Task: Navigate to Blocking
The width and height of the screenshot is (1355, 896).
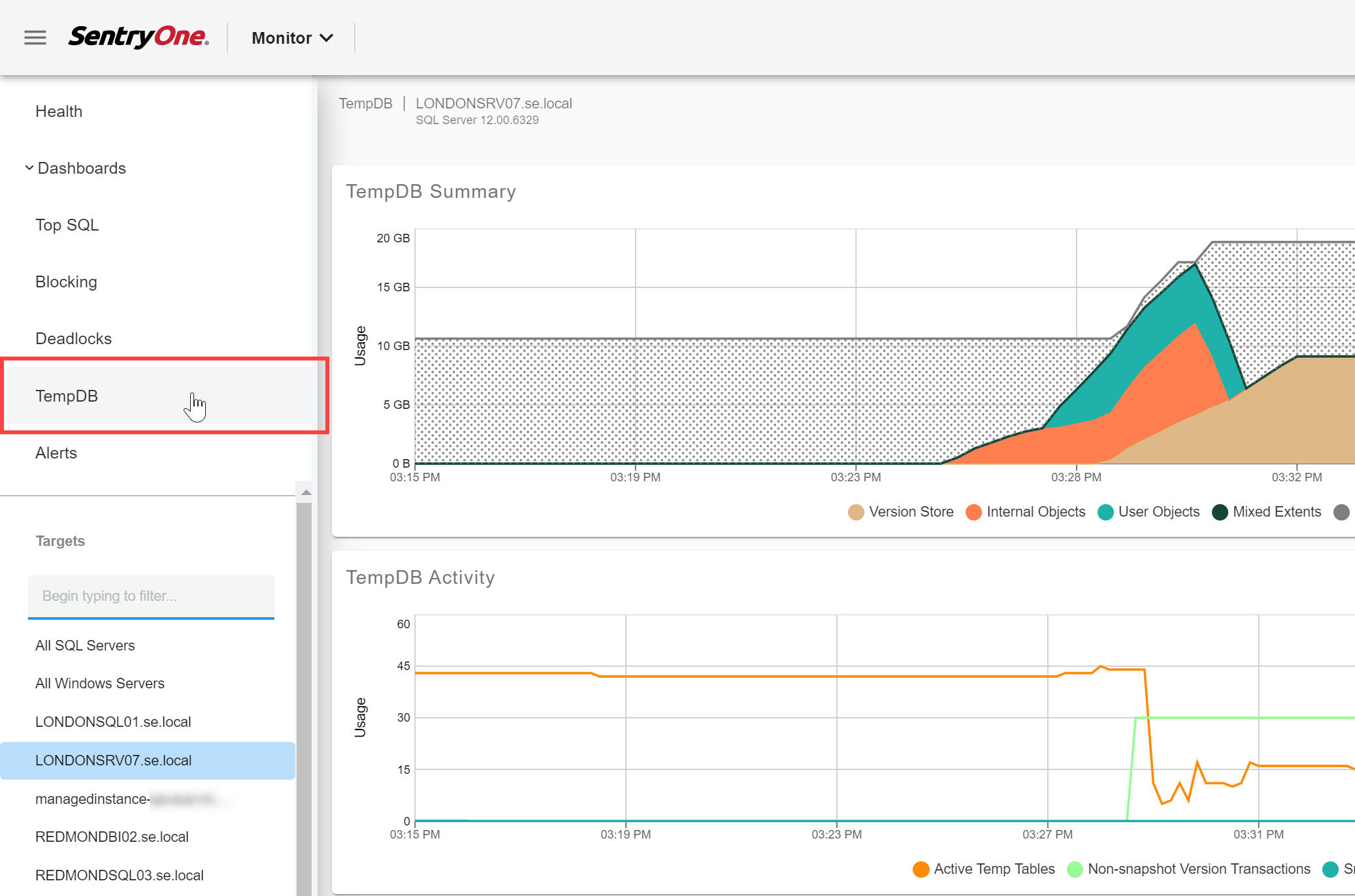Action: [66, 281]
